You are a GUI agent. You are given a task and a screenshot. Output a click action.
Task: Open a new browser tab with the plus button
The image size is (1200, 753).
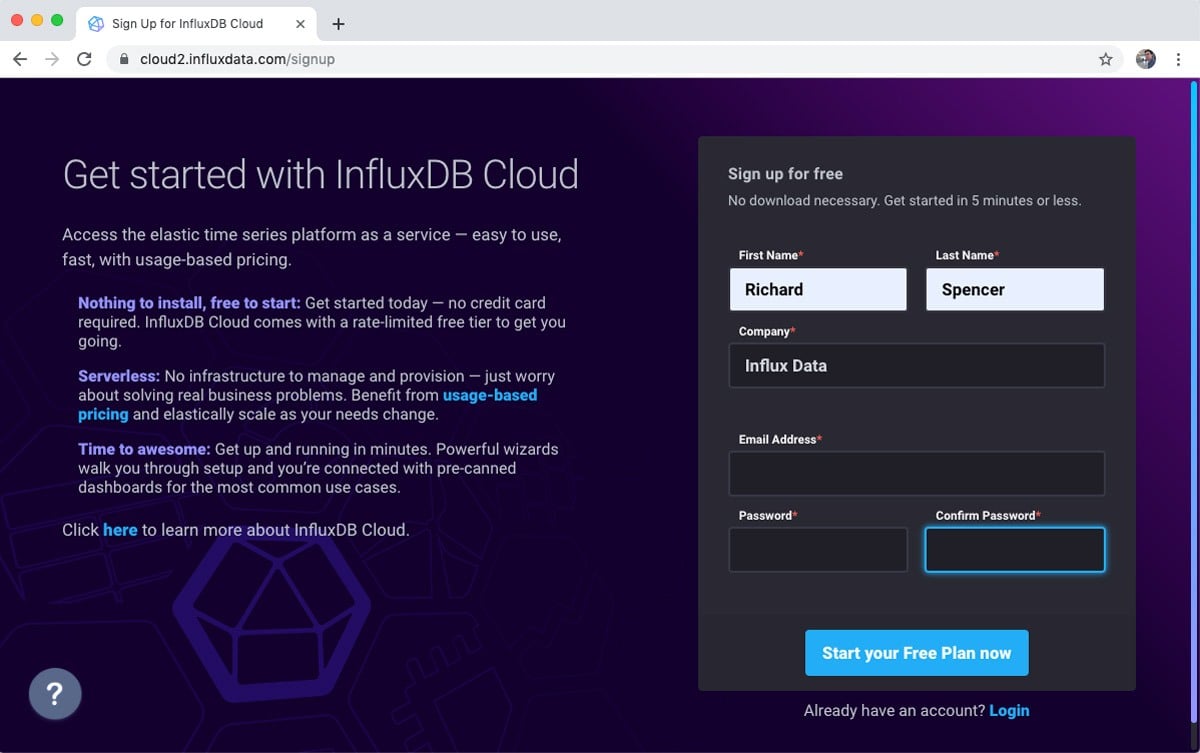pyautogui.click(x=338, y=23)
